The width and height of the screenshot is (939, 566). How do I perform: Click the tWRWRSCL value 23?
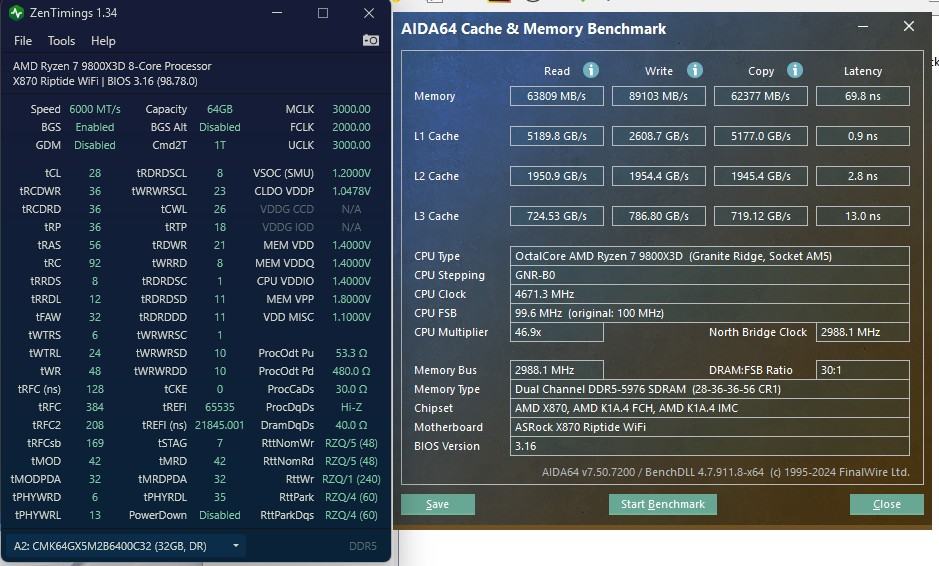coord(220,191)
